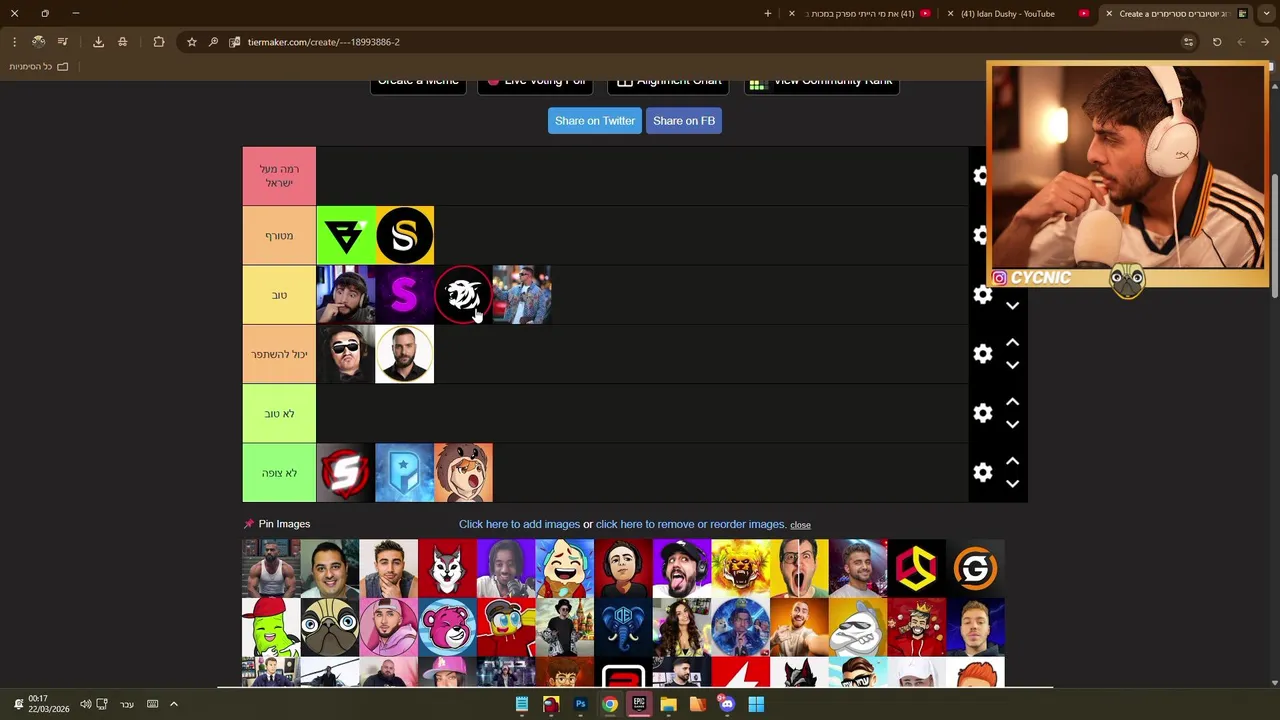Select the white tiger logo in טוב tier
Image resolution: width=1280 pixels, height=720 pixels.
tap(463, 295)
